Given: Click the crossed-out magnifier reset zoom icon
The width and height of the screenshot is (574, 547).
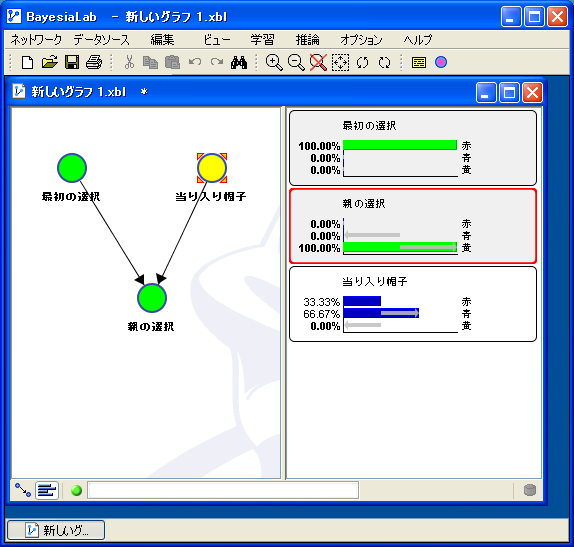Looking at the screenshot, I should click(318, 63).
